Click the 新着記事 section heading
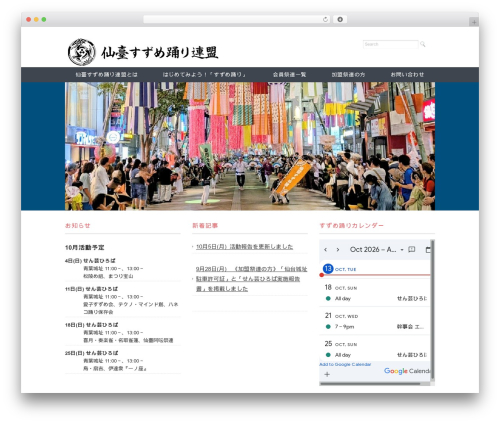 (205, 226)
